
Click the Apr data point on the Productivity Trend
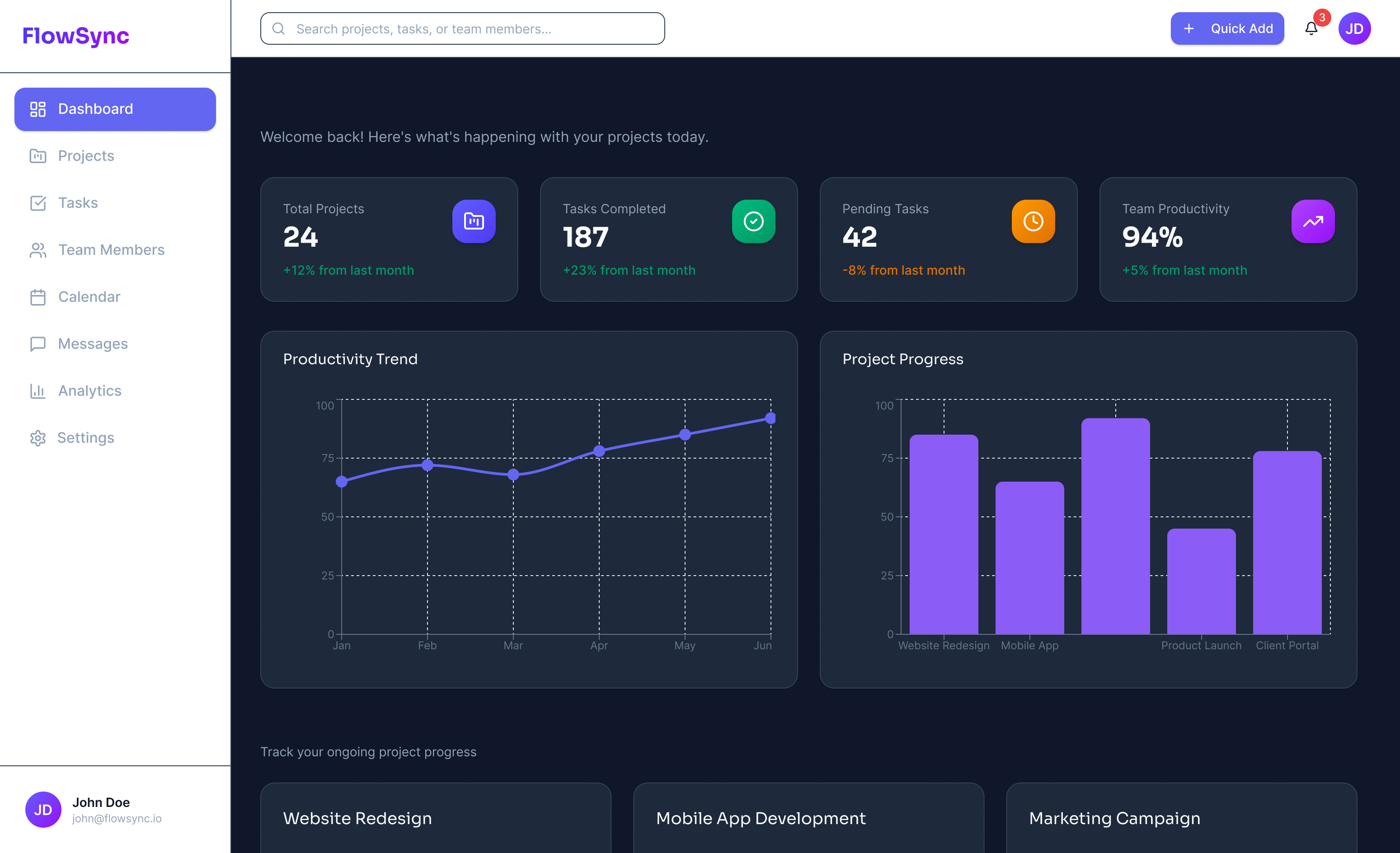pyautogui.click(x=599, y=451)
